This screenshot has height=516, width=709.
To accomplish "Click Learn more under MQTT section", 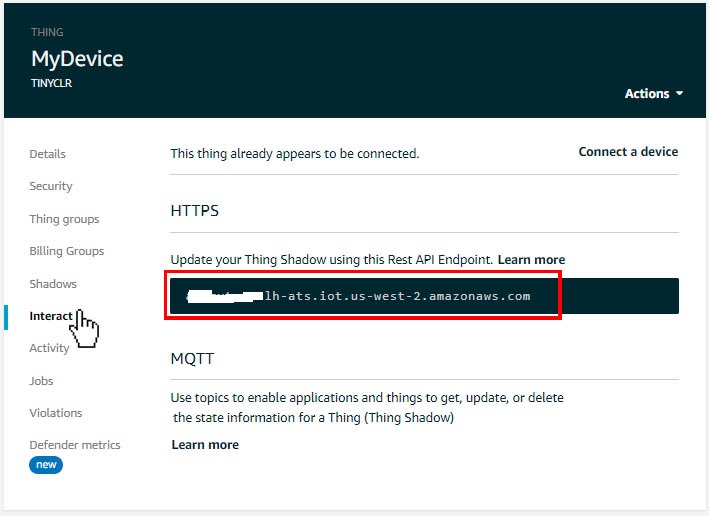I will click(205, 445).
